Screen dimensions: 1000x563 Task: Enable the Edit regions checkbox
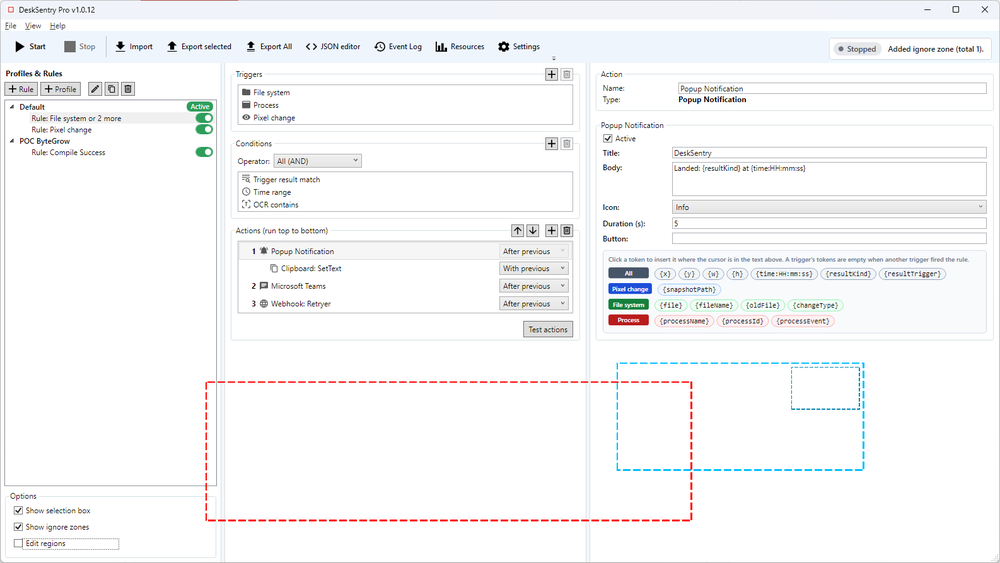point(18,543)
